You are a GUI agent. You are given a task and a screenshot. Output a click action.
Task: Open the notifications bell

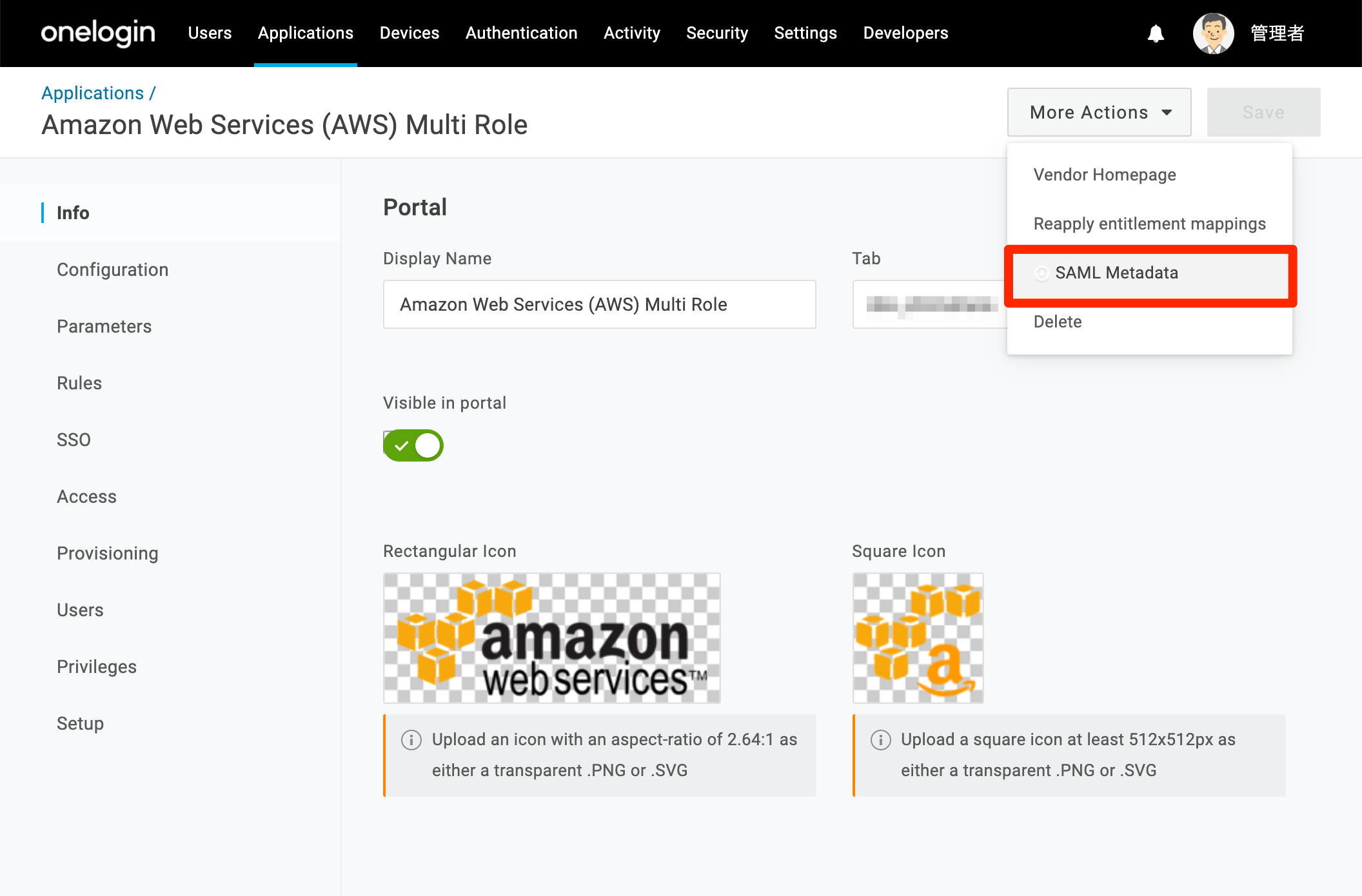pos(1156,34)
